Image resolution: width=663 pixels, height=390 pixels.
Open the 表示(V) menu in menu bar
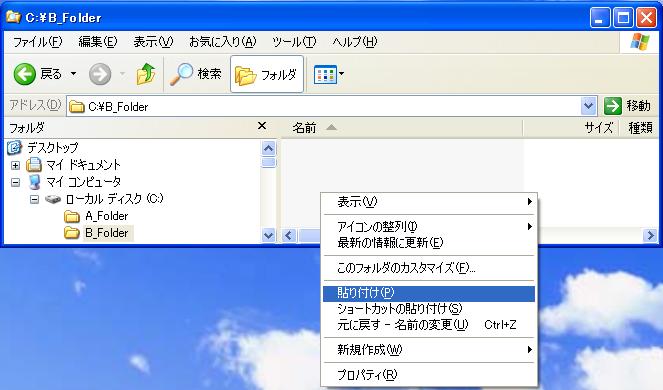[x=153, y=42]
